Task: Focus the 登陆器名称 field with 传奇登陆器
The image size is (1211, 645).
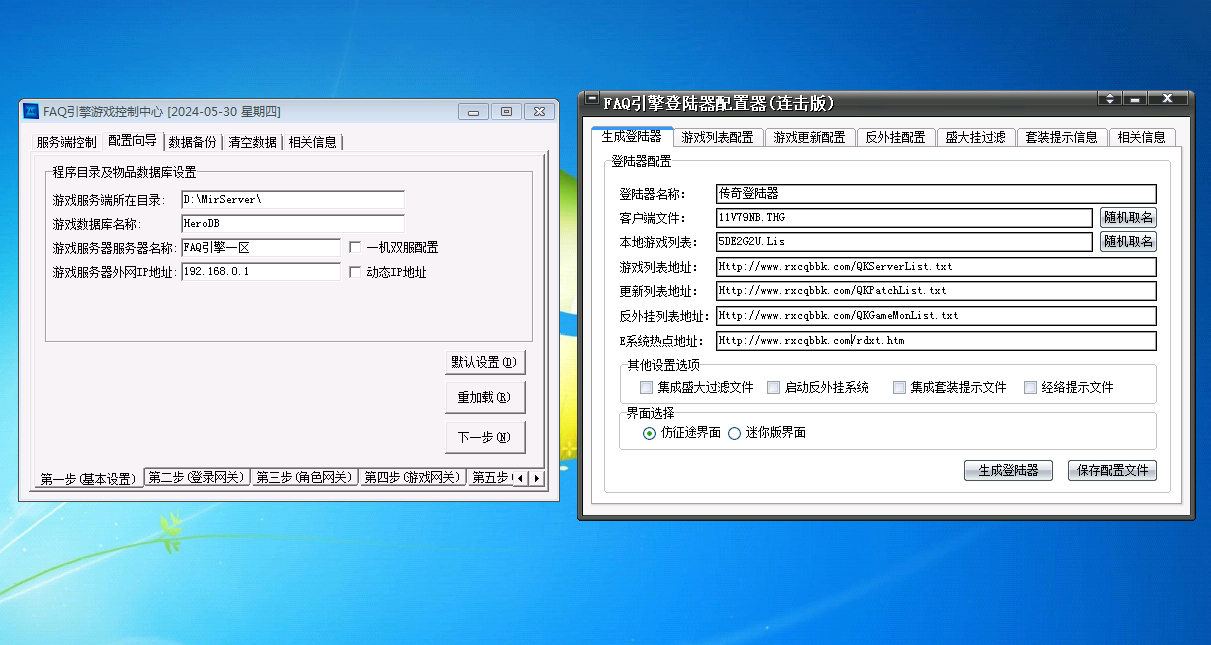Action: (x=936, y=193)
